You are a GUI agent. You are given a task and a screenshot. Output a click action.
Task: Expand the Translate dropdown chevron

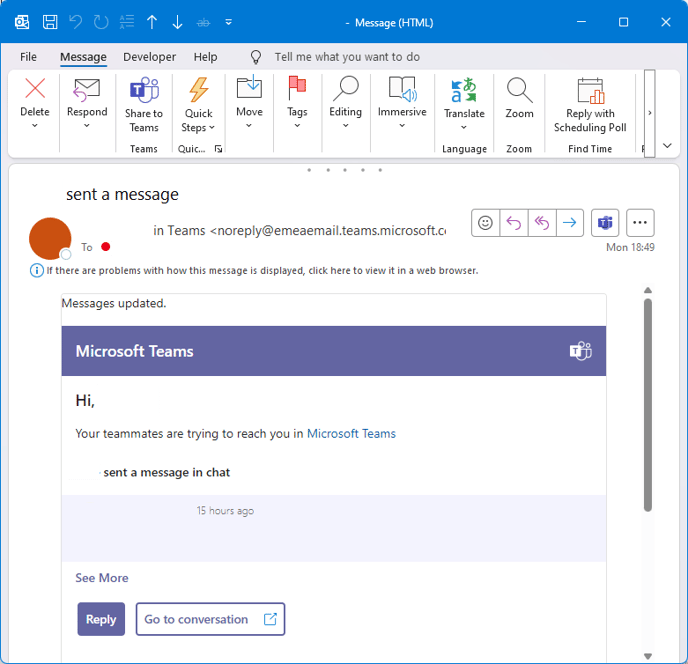464,128
